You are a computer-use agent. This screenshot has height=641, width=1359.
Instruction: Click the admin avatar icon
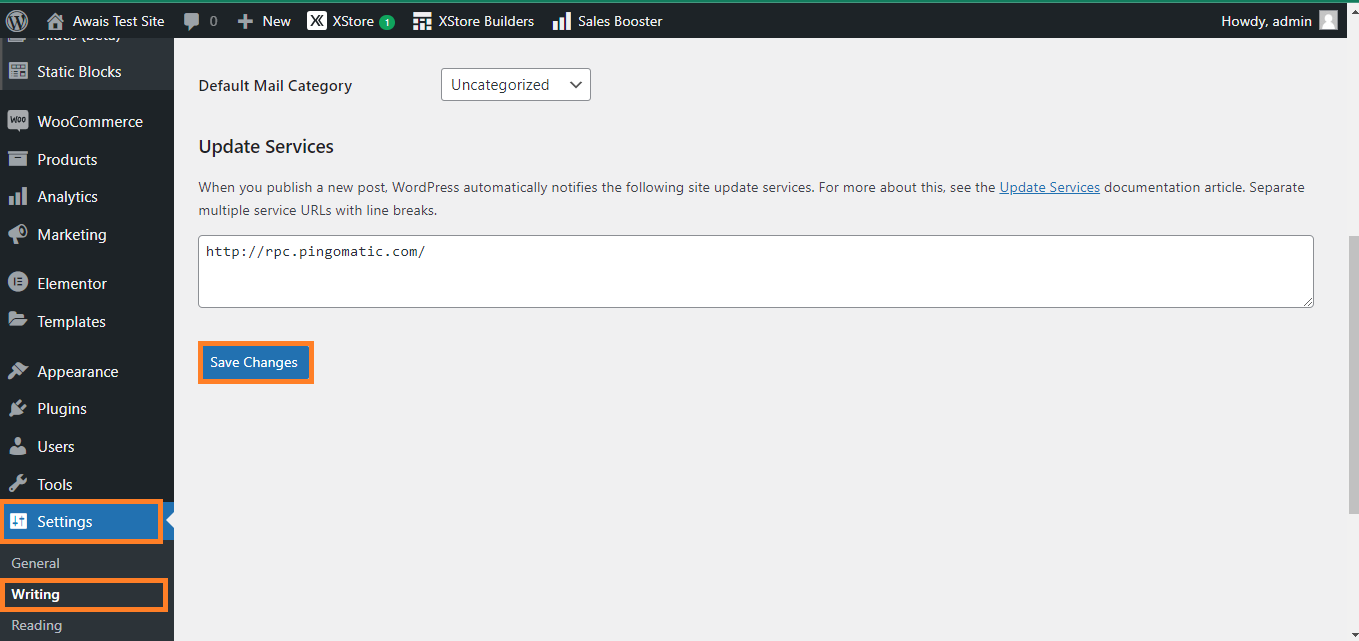pos(1328,21)
